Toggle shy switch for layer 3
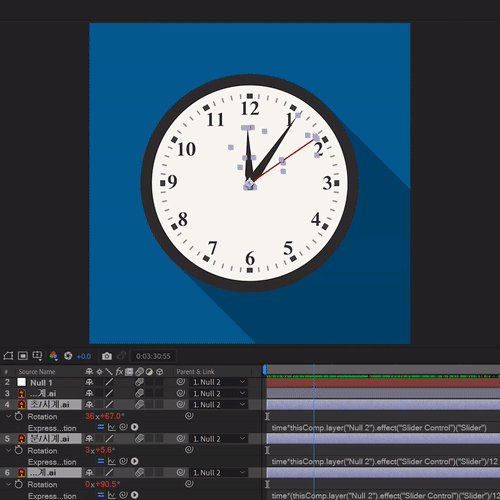This screenshot has height=500, width=500. [x=89, y=393]
